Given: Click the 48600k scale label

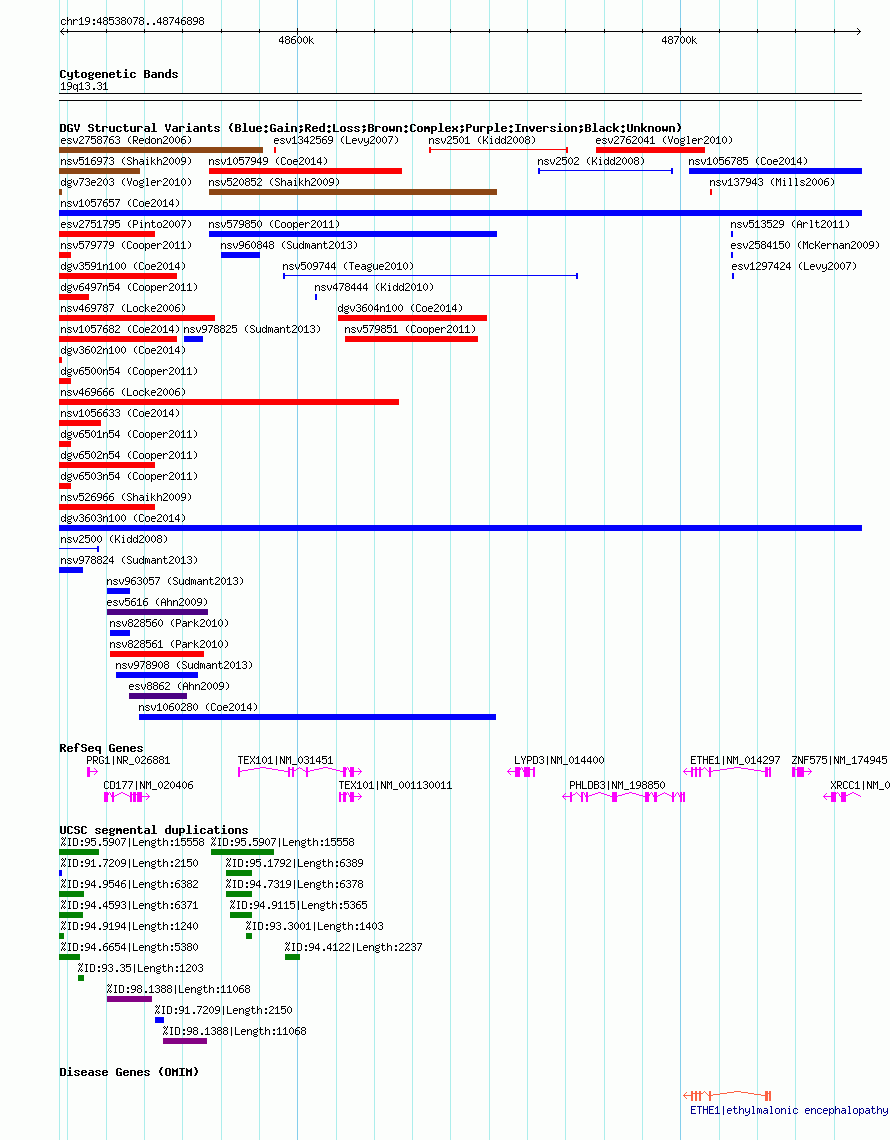Looking at the screenshot, I should click(x=296, y=40).
